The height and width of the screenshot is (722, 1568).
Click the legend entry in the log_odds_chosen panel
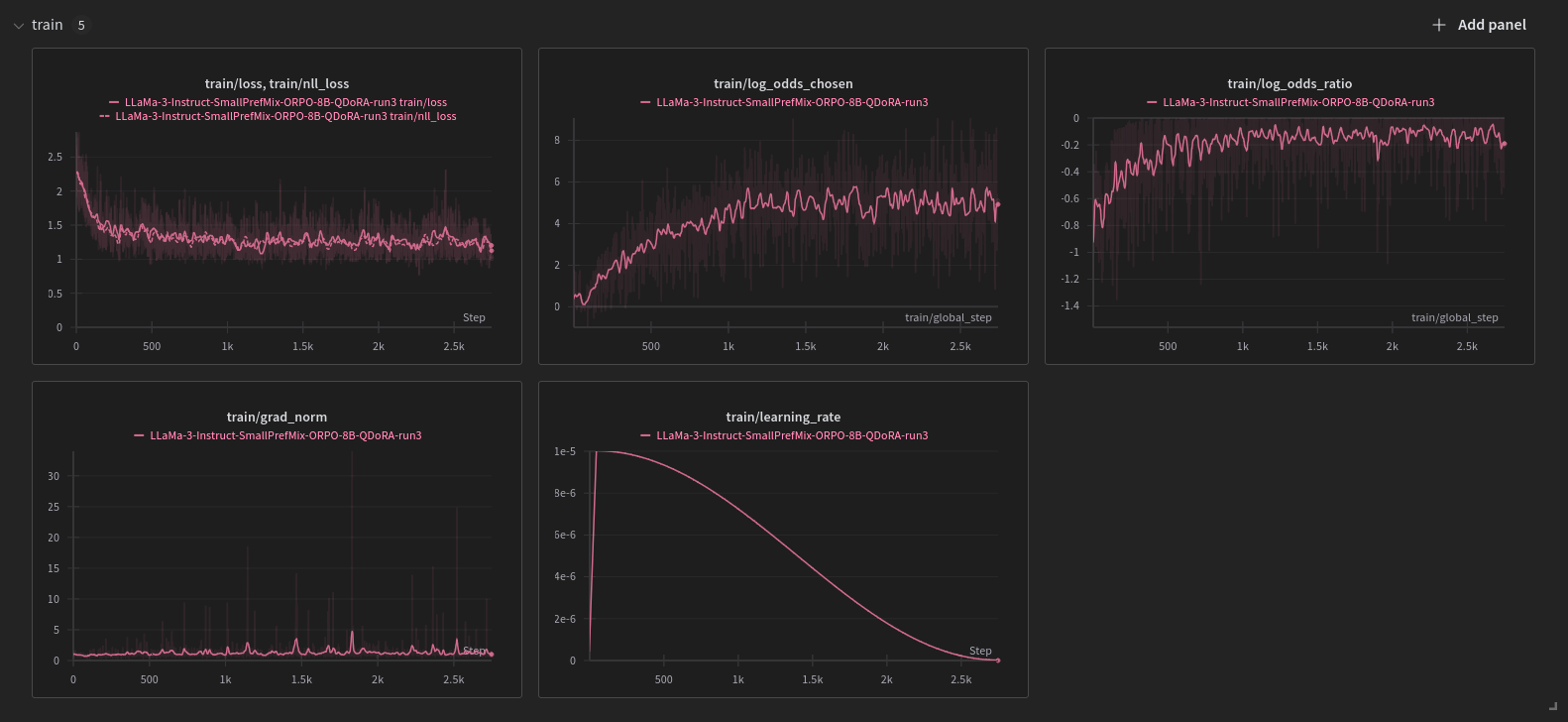tap(784, 102)
